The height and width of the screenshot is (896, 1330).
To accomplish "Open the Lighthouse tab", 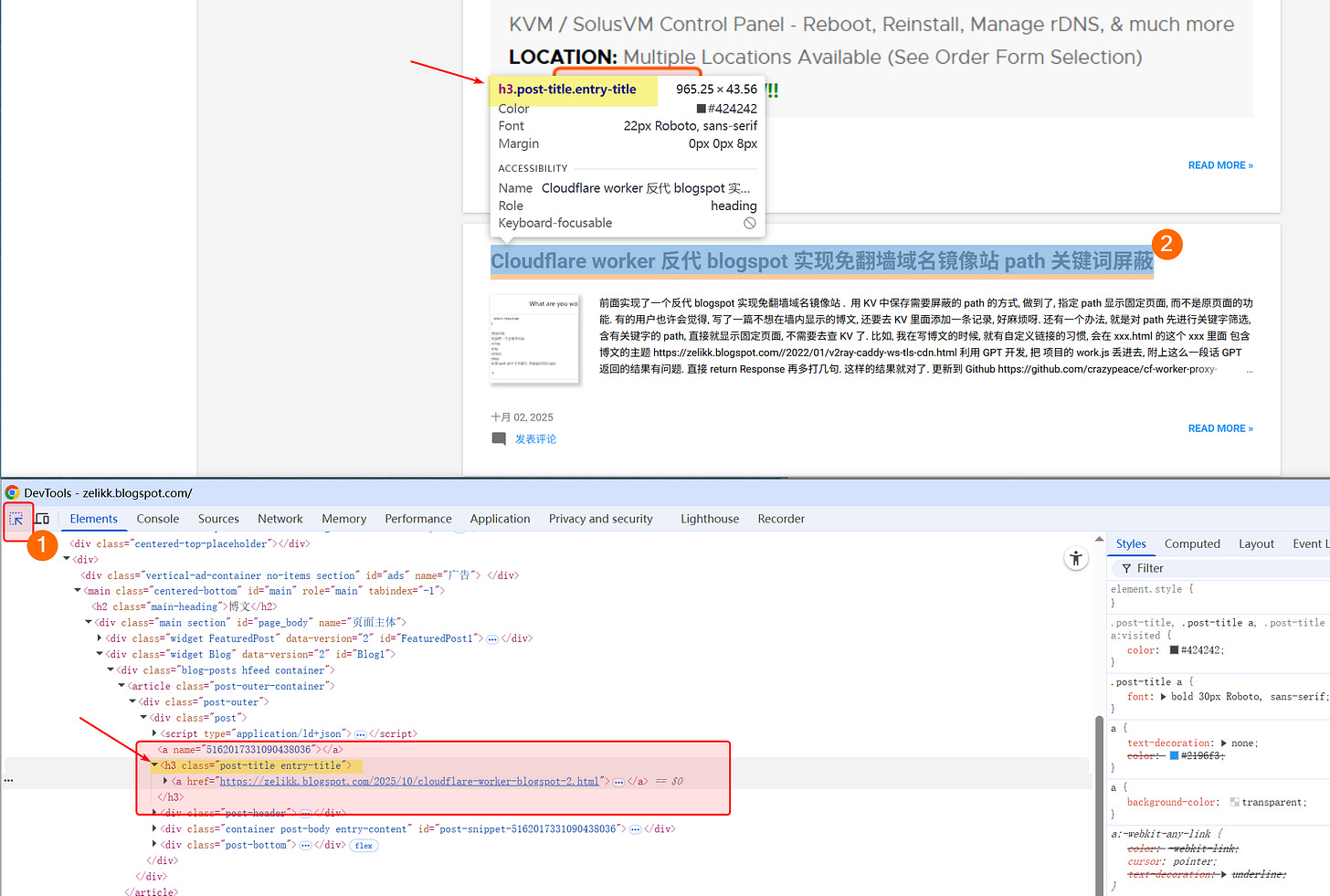I will tap(710, 519).
